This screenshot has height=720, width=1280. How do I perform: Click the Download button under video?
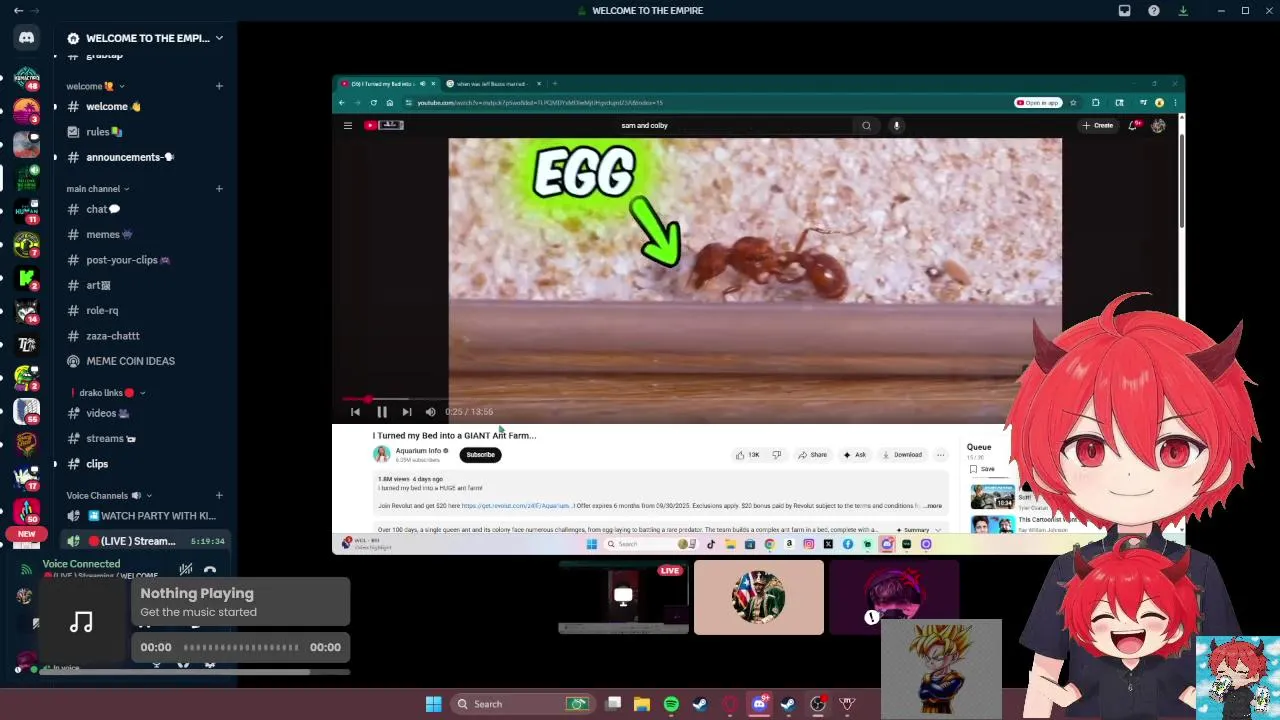[x=901, y=455]
